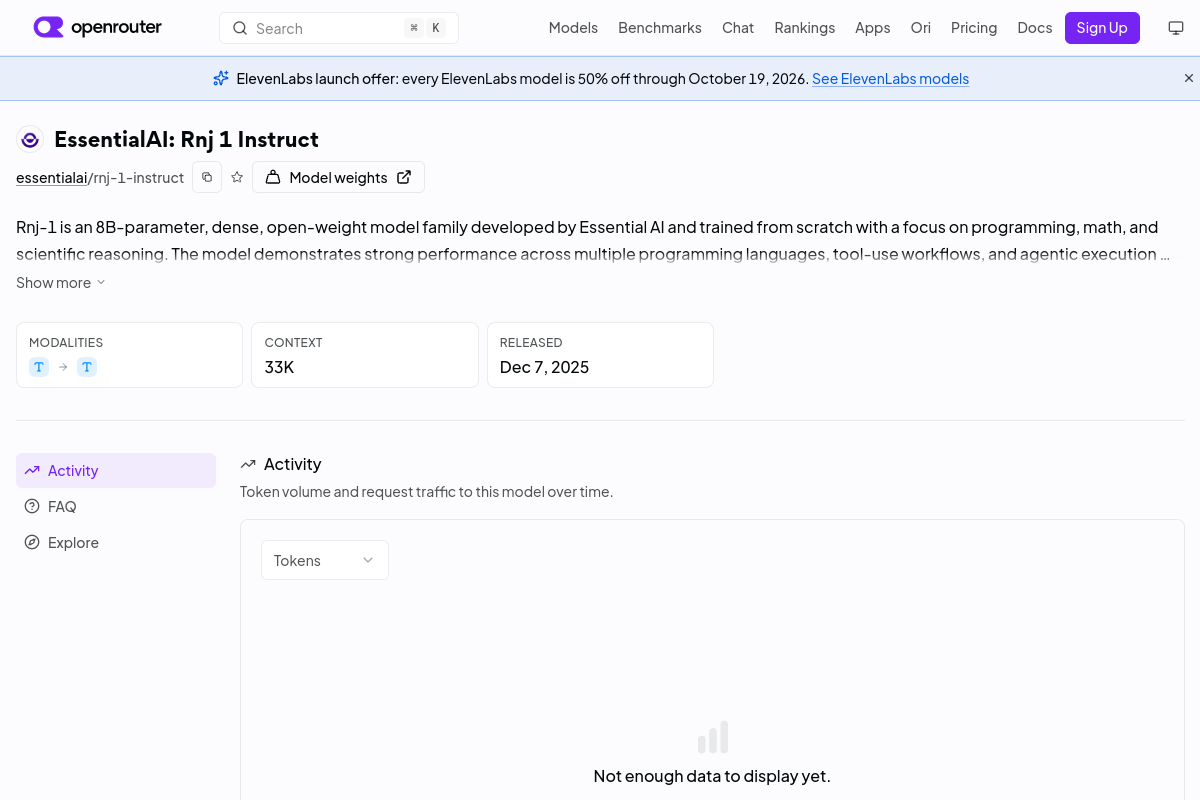The width and height of the screenshot is (1200, 800).
Task: Click the input text modality icon
Action: [x=39, y=367]
